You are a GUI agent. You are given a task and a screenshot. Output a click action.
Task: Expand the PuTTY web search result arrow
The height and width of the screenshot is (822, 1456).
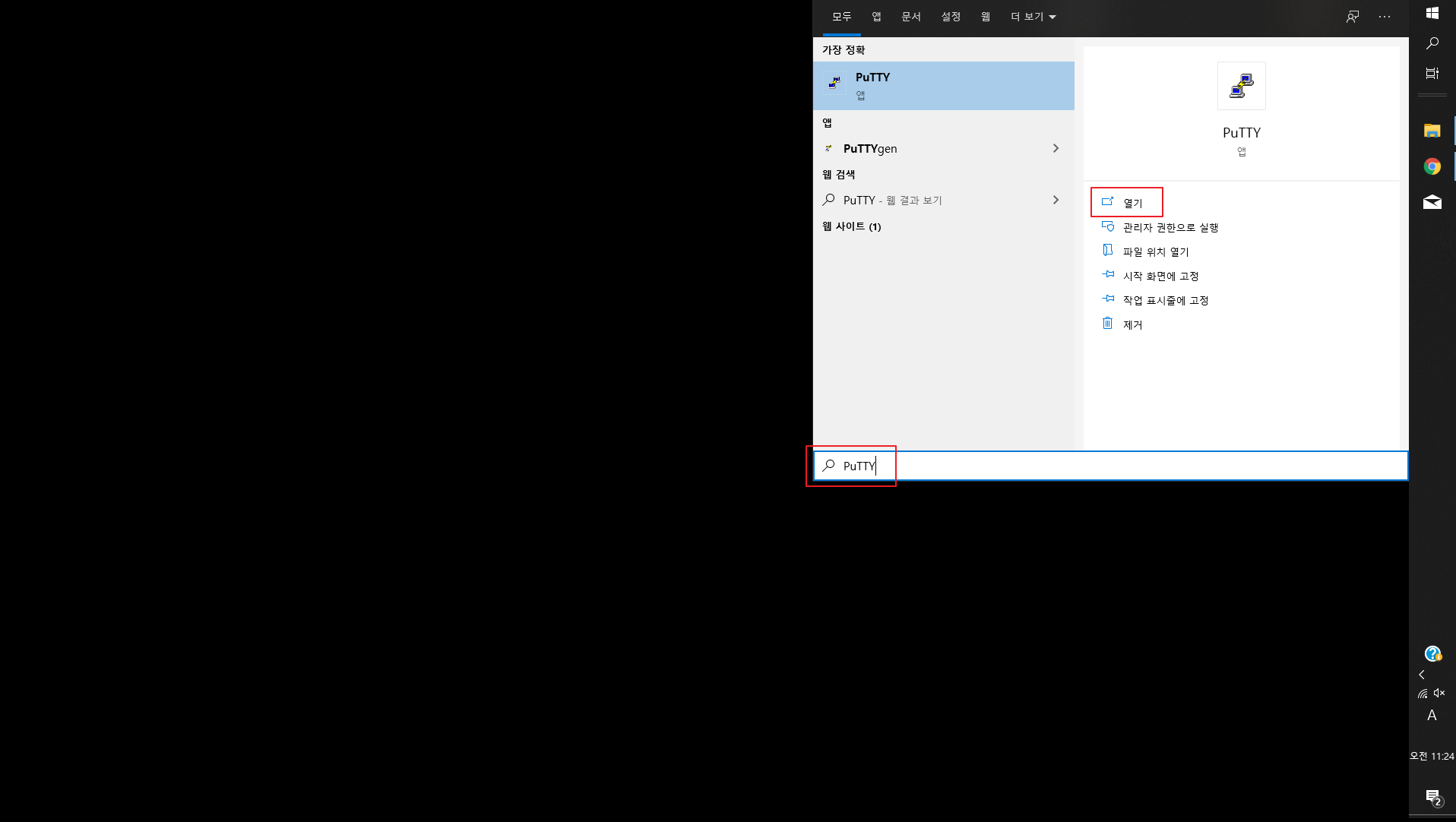pyautogui.click(x=1056, y=200)
